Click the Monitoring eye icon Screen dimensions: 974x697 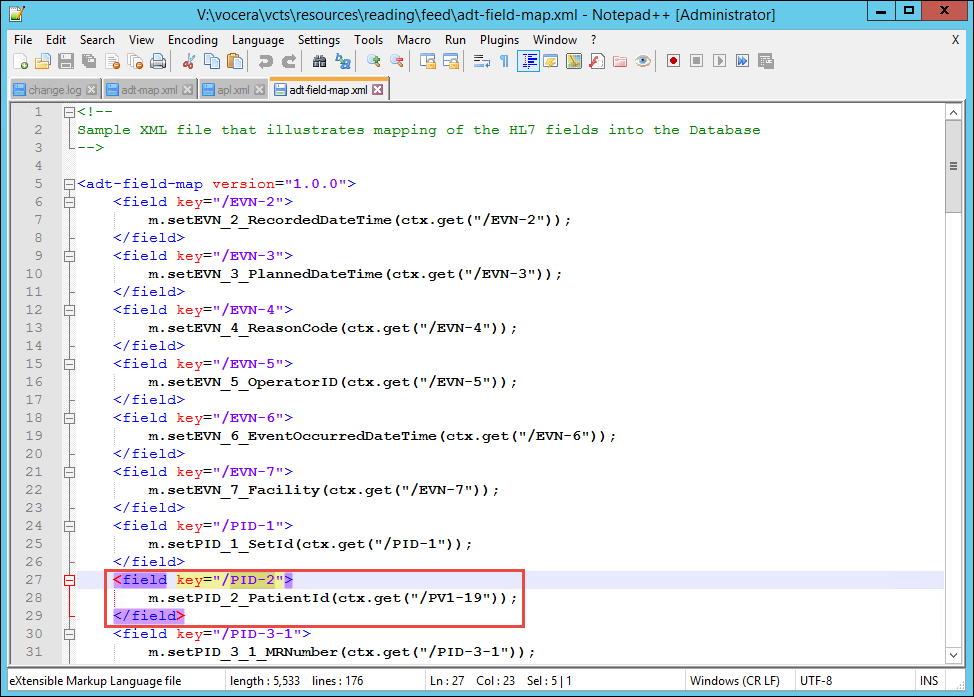click(x=643, y=62)
